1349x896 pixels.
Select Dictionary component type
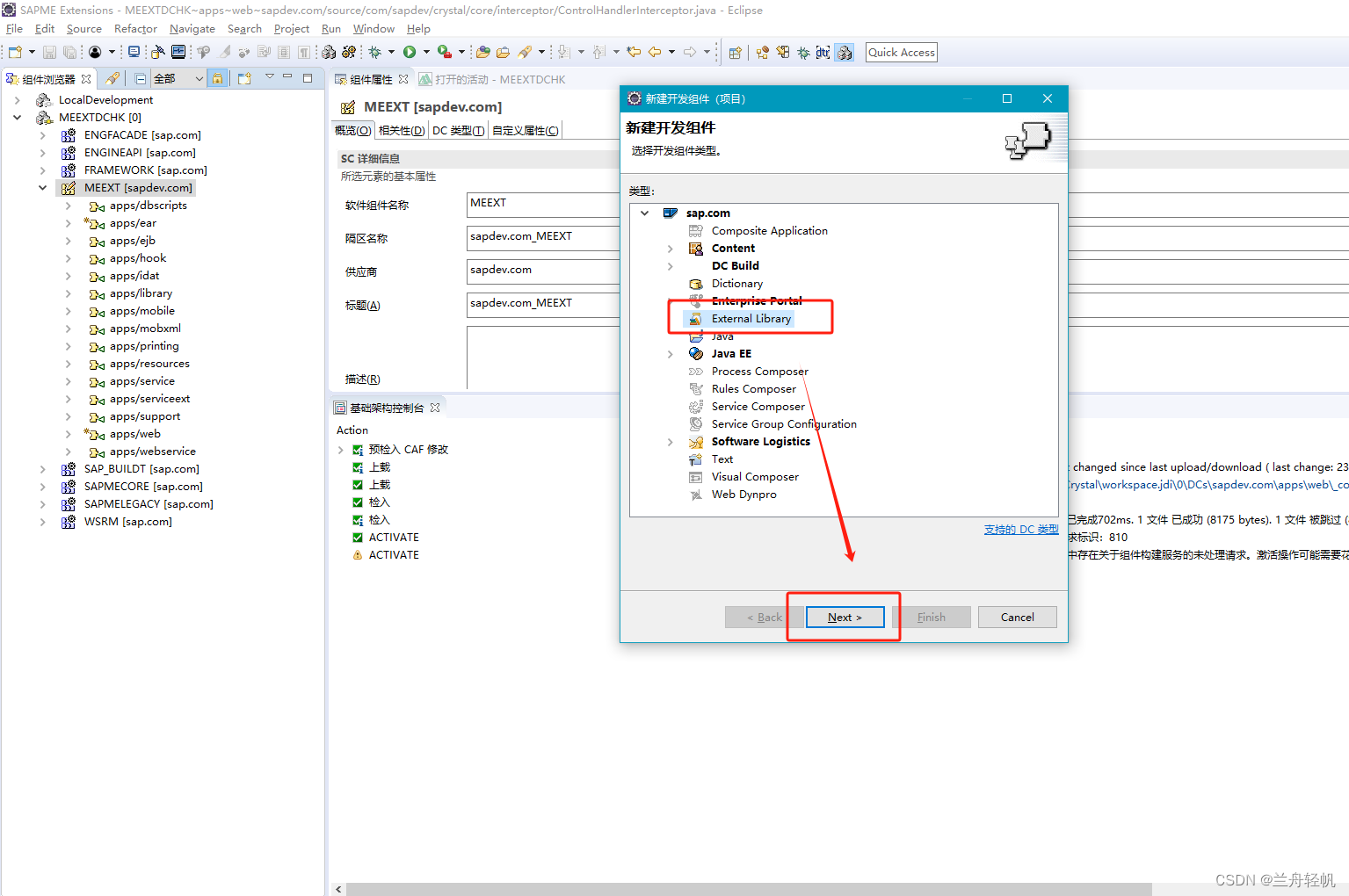click(736, 284)
